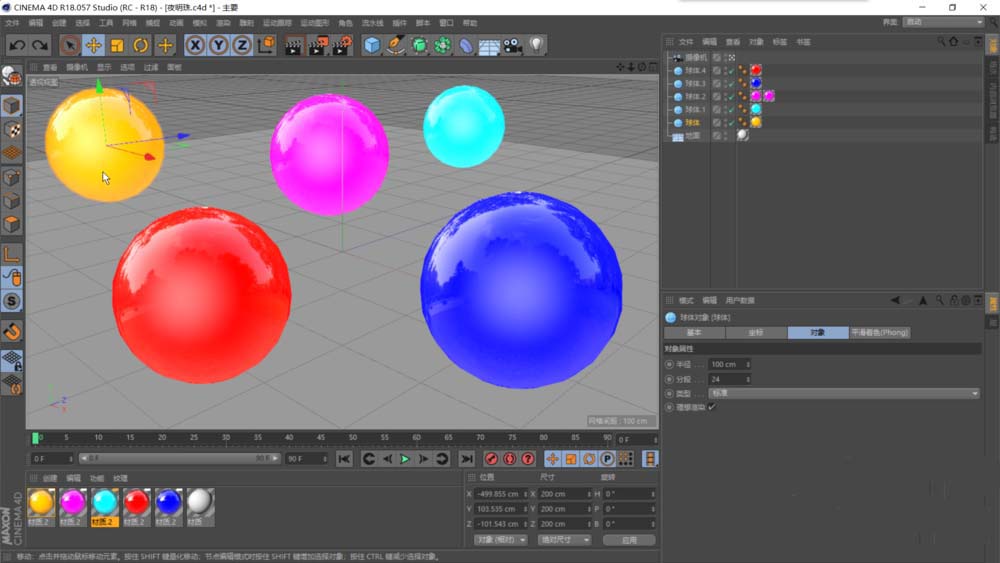1000x563 pixels.
Task: Open the spline Pen tool
Action: pyautogui.click(x=395, y=45)
